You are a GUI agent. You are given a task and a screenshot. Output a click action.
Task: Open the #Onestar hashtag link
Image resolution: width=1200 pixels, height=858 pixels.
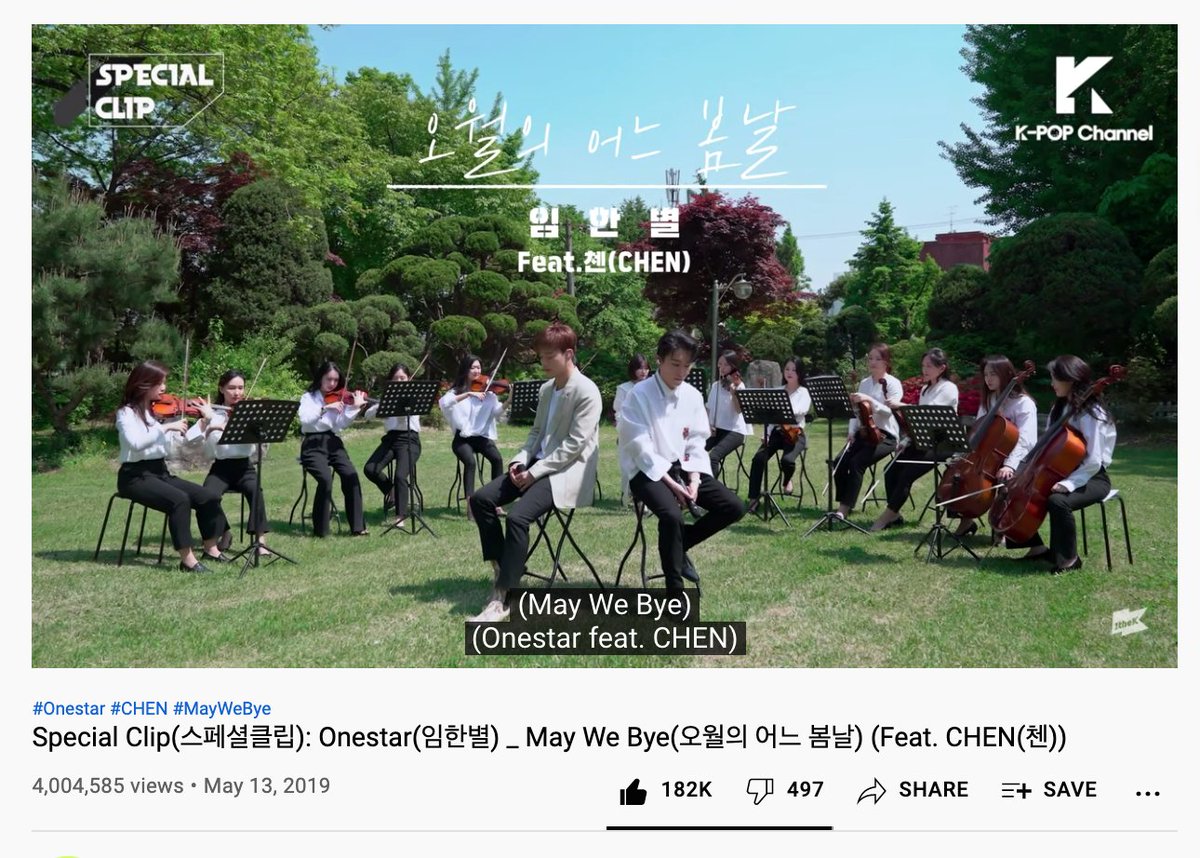pos(68,708)
